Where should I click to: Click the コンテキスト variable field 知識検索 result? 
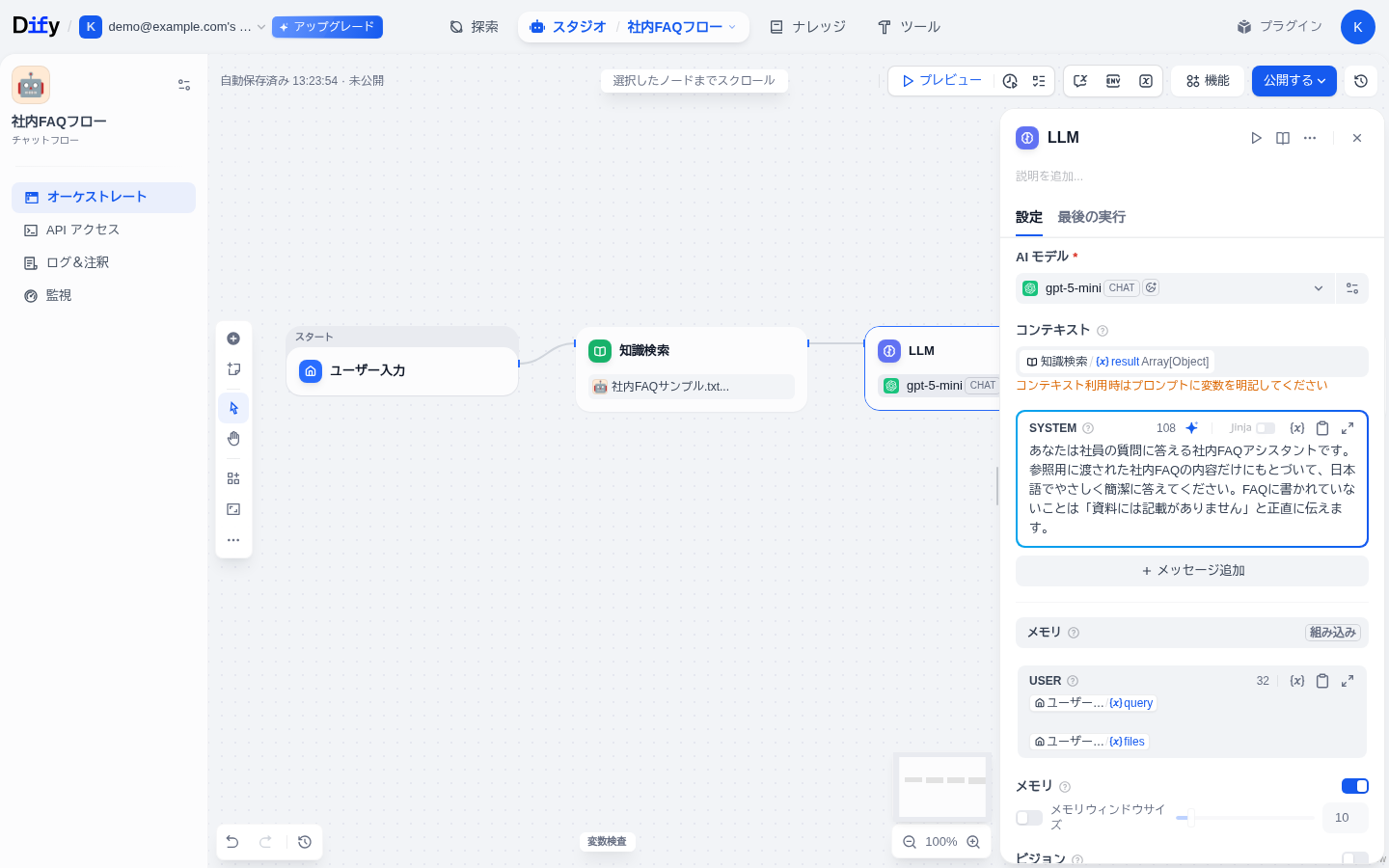[x=1192, y=362]
